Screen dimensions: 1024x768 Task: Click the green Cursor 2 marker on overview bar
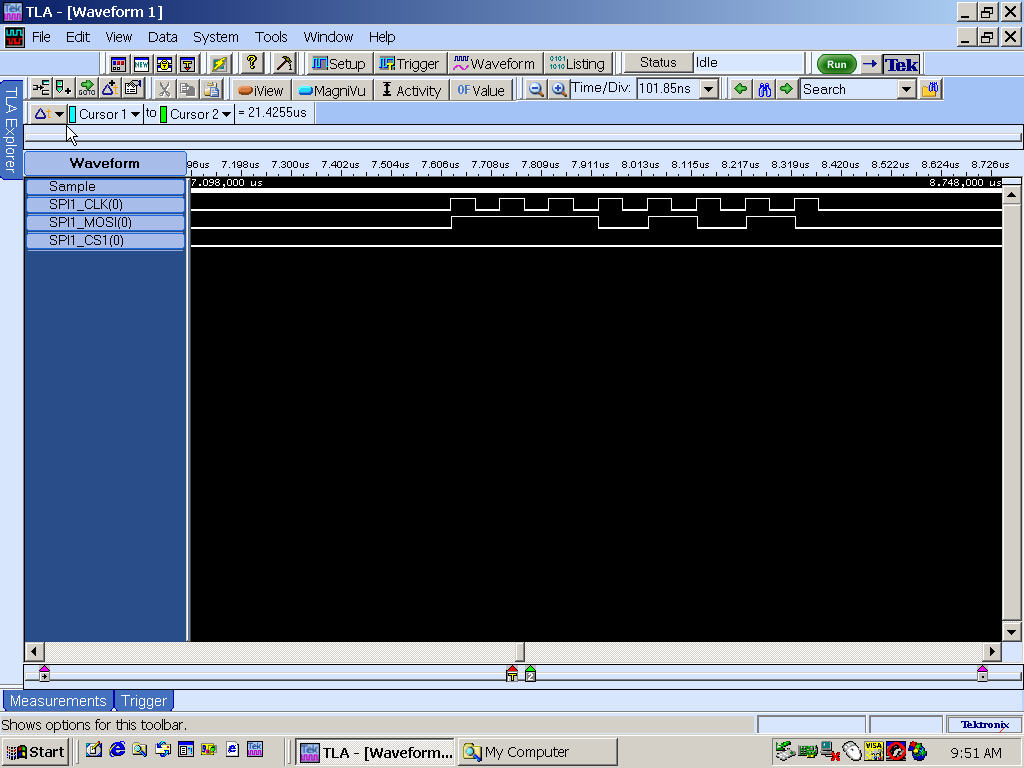tap(530, 673)
